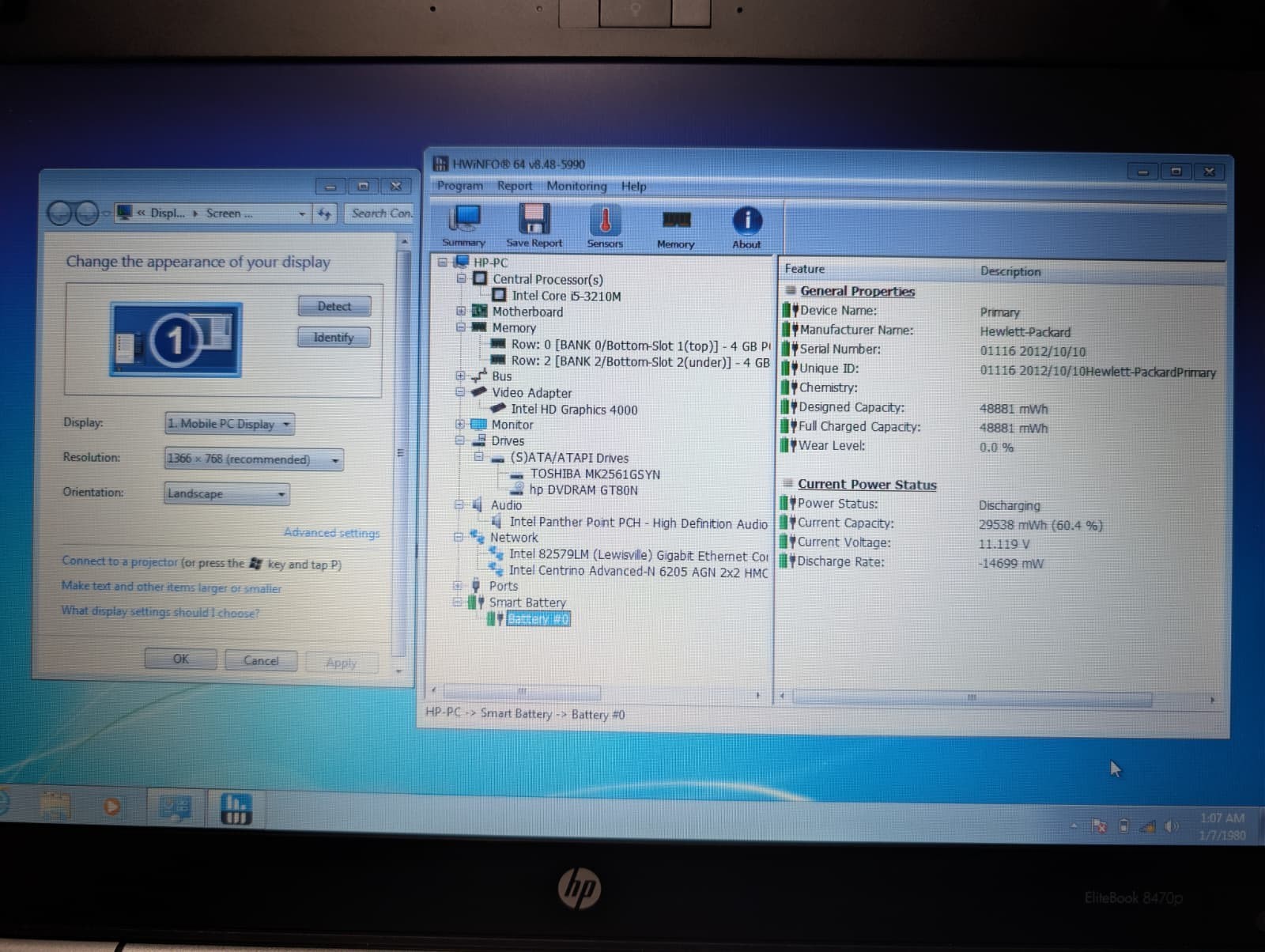Viewport: 1265px width, 952px height.
Task: Select the Monitor tree node
Action: [512, 425]
